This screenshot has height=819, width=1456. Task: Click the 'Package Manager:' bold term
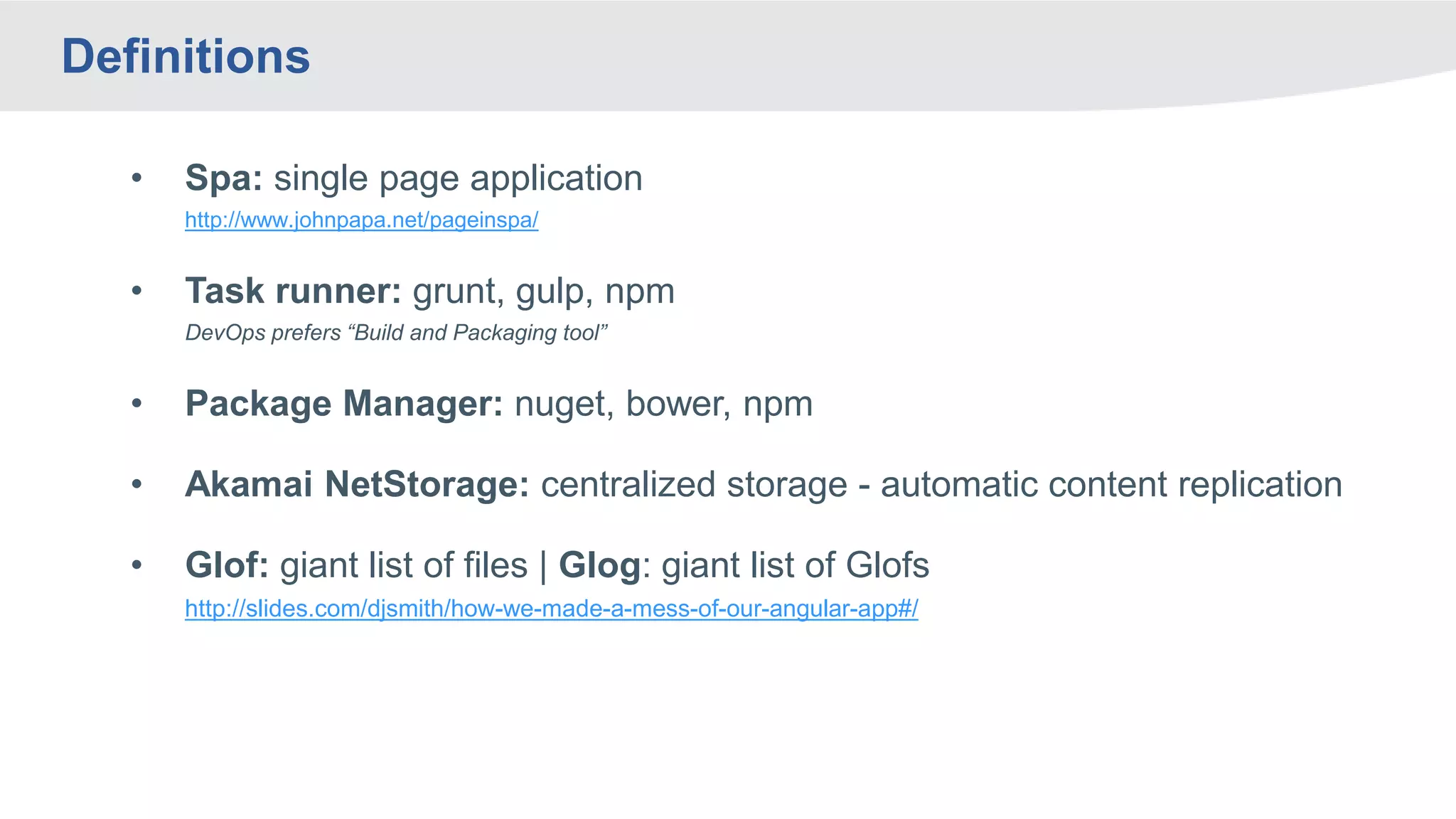(344, 404)
